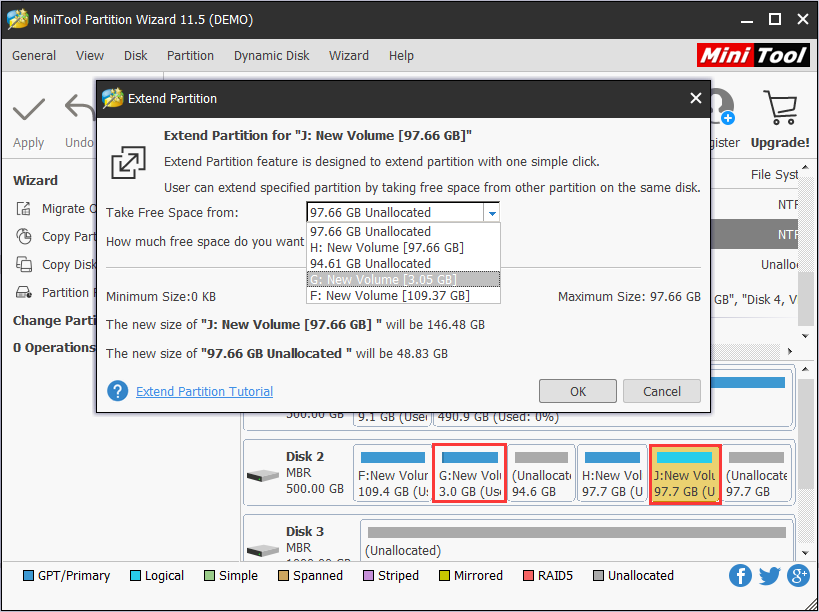Click the Minimum Size:0 KB text
Viewport: 819px width, 612px height.
[x=161, y=297]
